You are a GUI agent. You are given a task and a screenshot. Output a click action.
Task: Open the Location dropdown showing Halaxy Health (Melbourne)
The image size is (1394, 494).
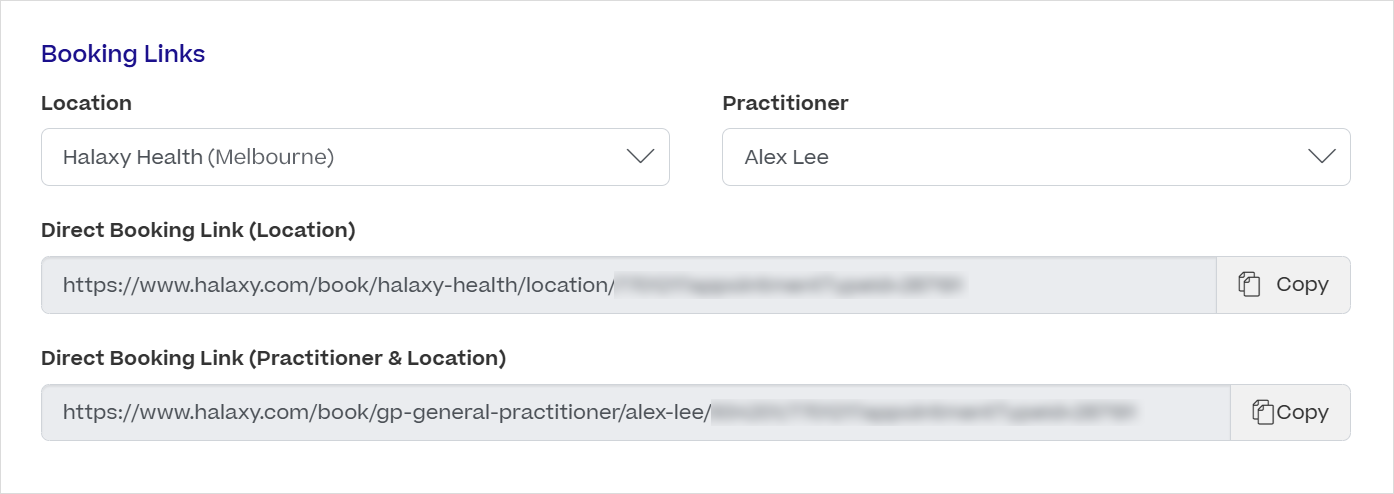(x=355, y=157)
